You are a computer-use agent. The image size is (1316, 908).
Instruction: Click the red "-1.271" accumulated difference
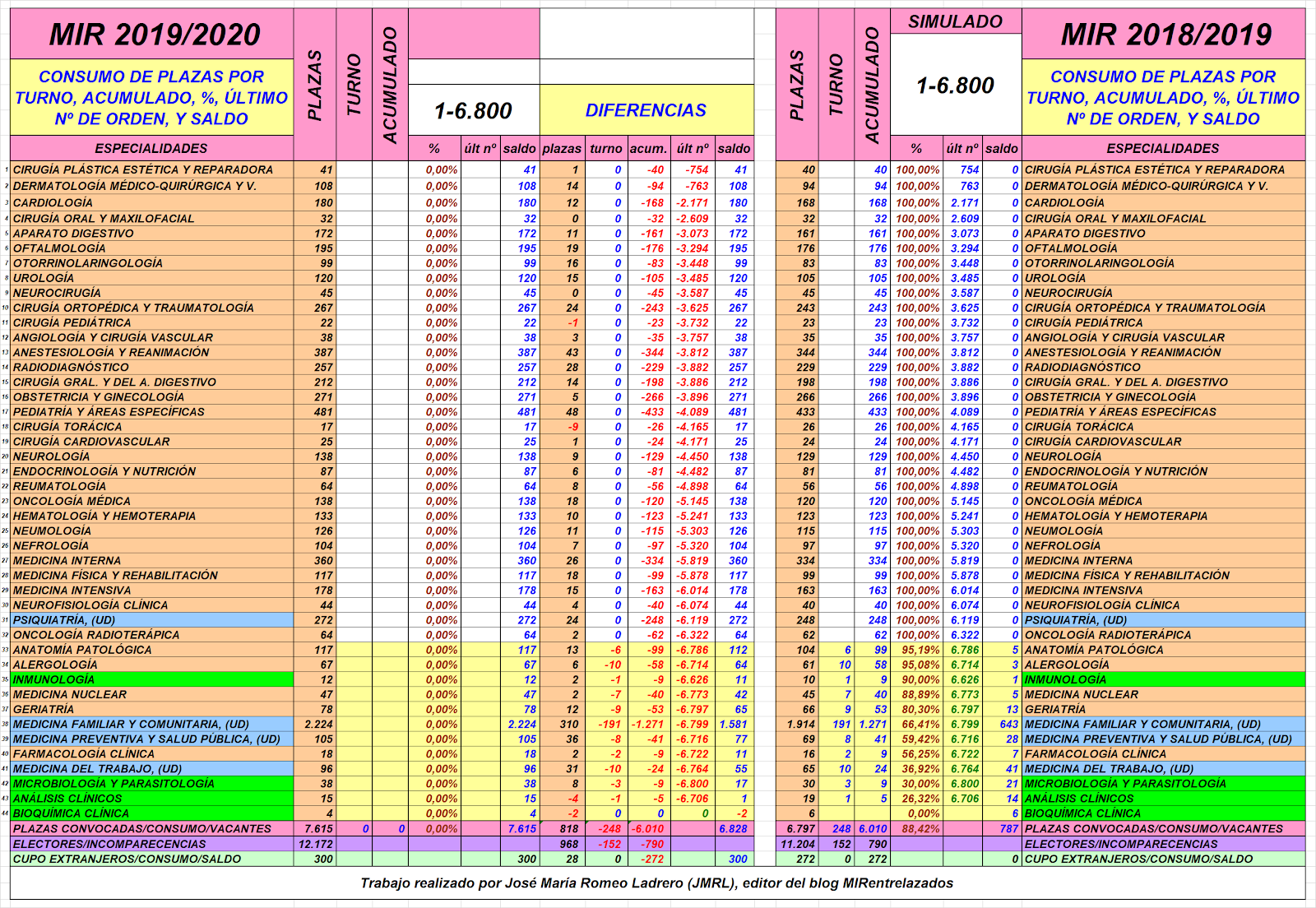(648, 725)
